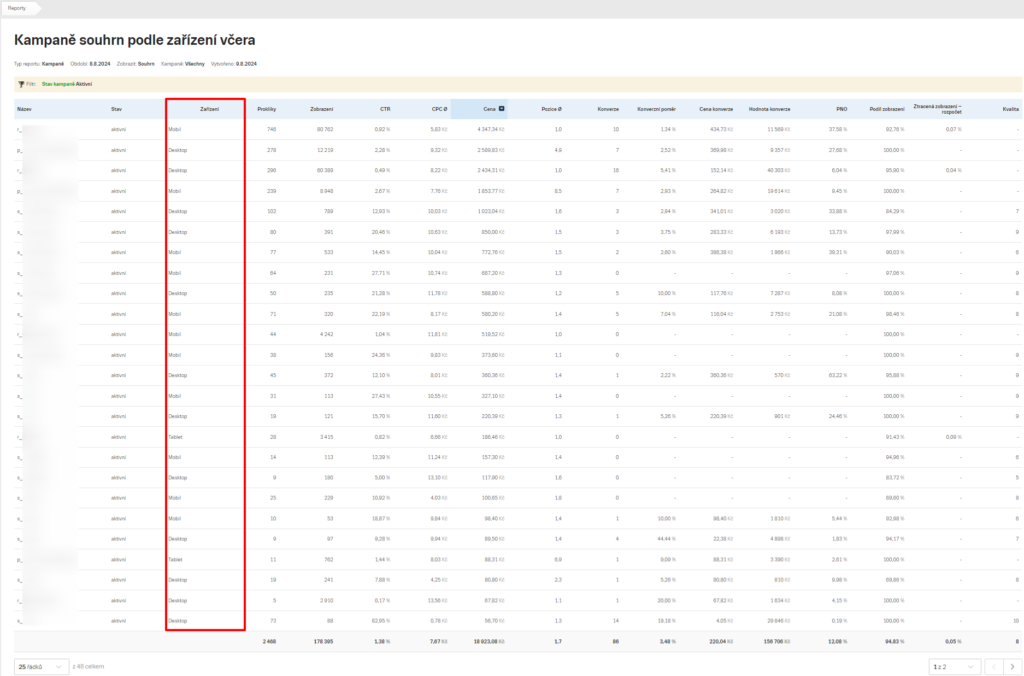Image resolution: width=1024 pixels, height=676 pixels.
Task: Sort by the Konverze column header
Action: tap(608, 109)
